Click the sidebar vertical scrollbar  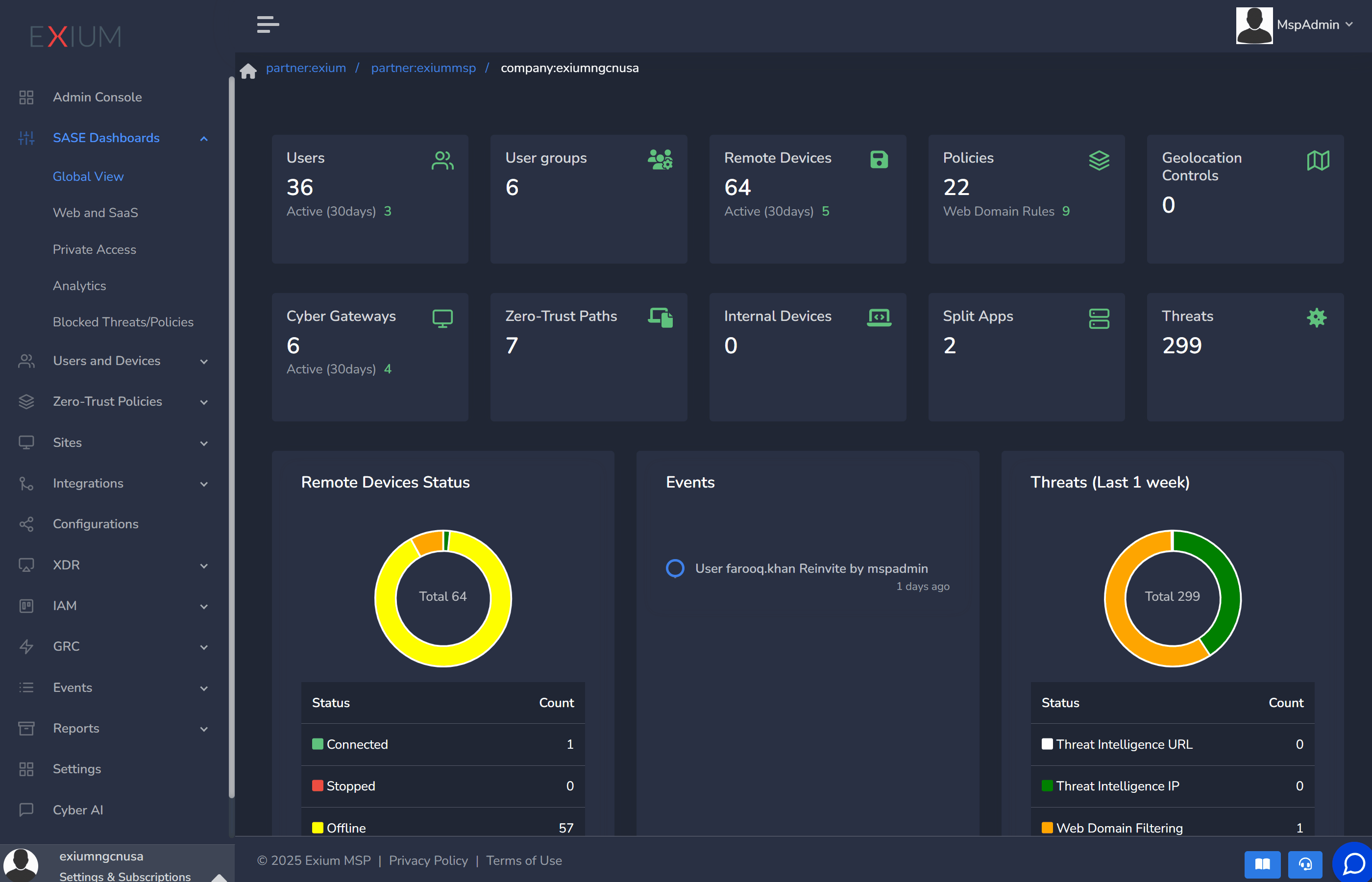[231, 435]
